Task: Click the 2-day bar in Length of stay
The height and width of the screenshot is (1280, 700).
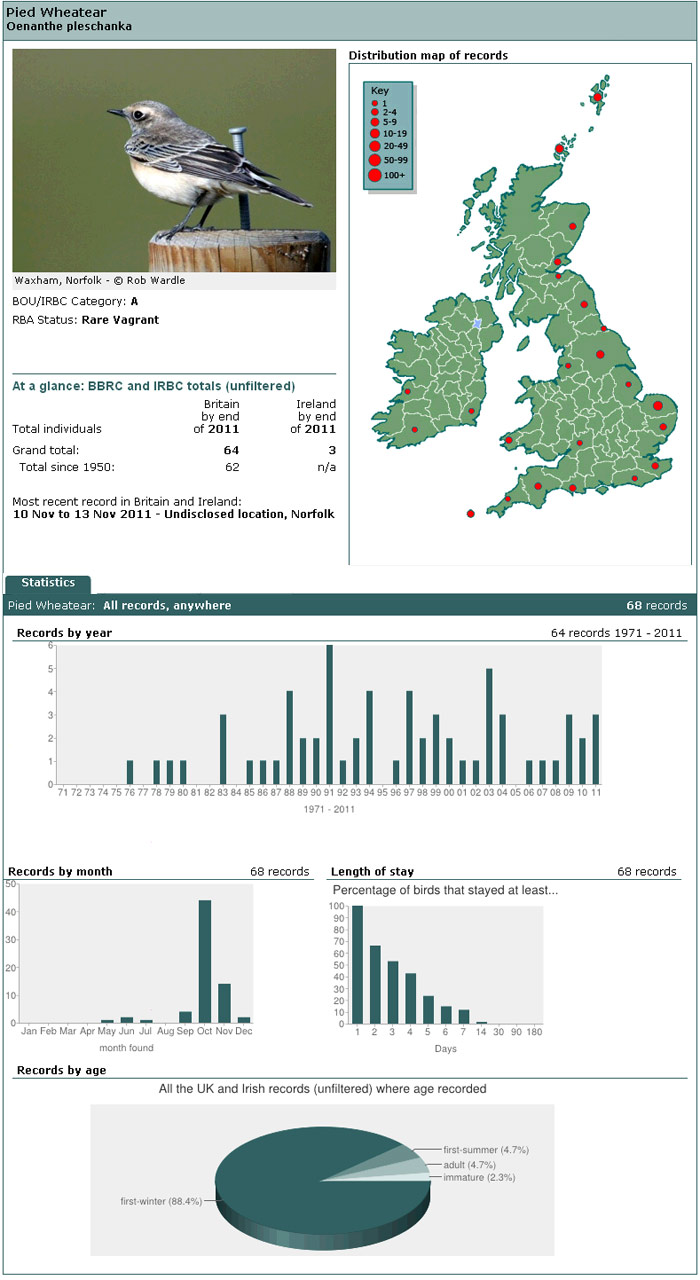Action: [x=375, y=985]
